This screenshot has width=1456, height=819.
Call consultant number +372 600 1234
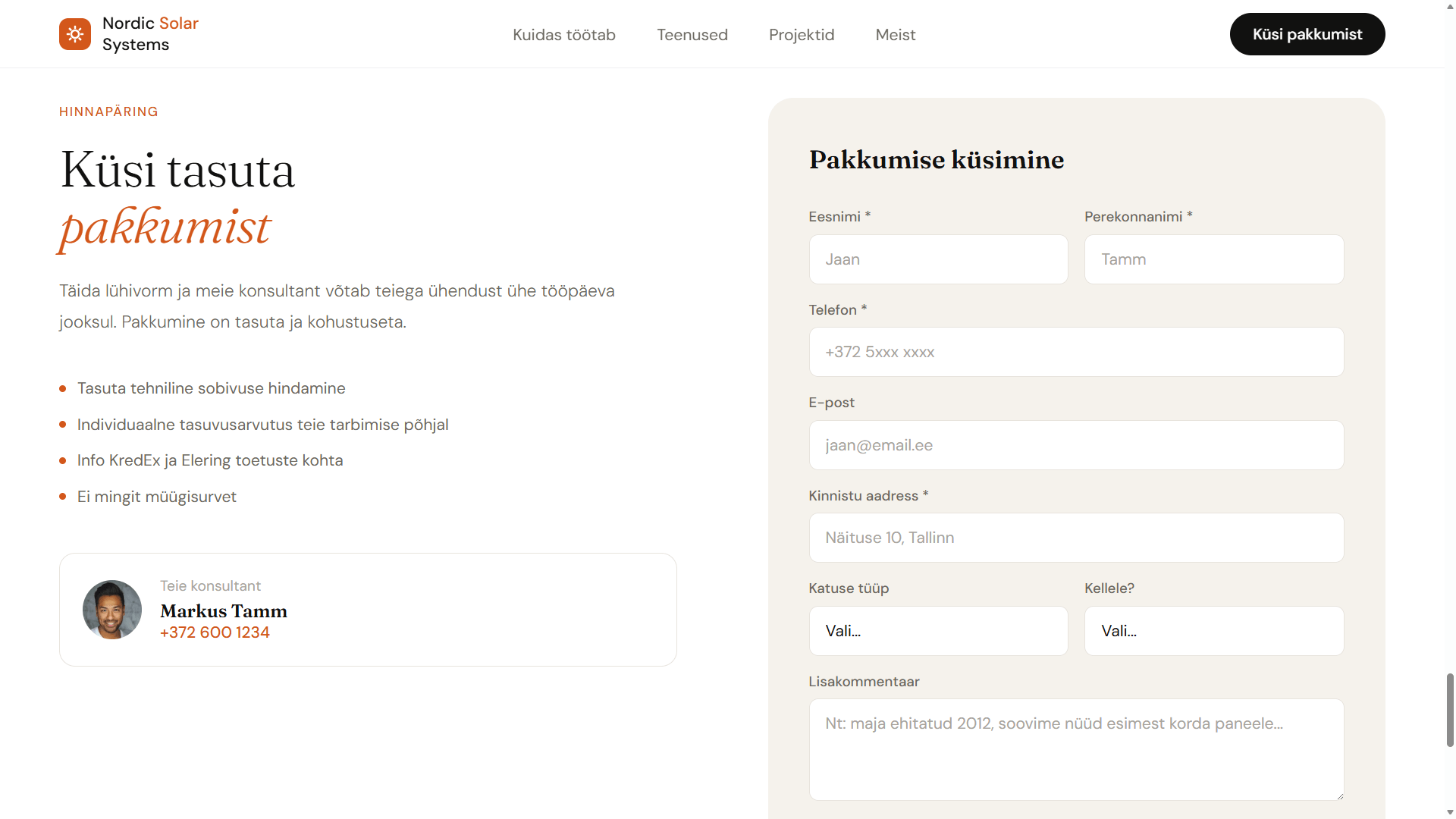point(215,632)
